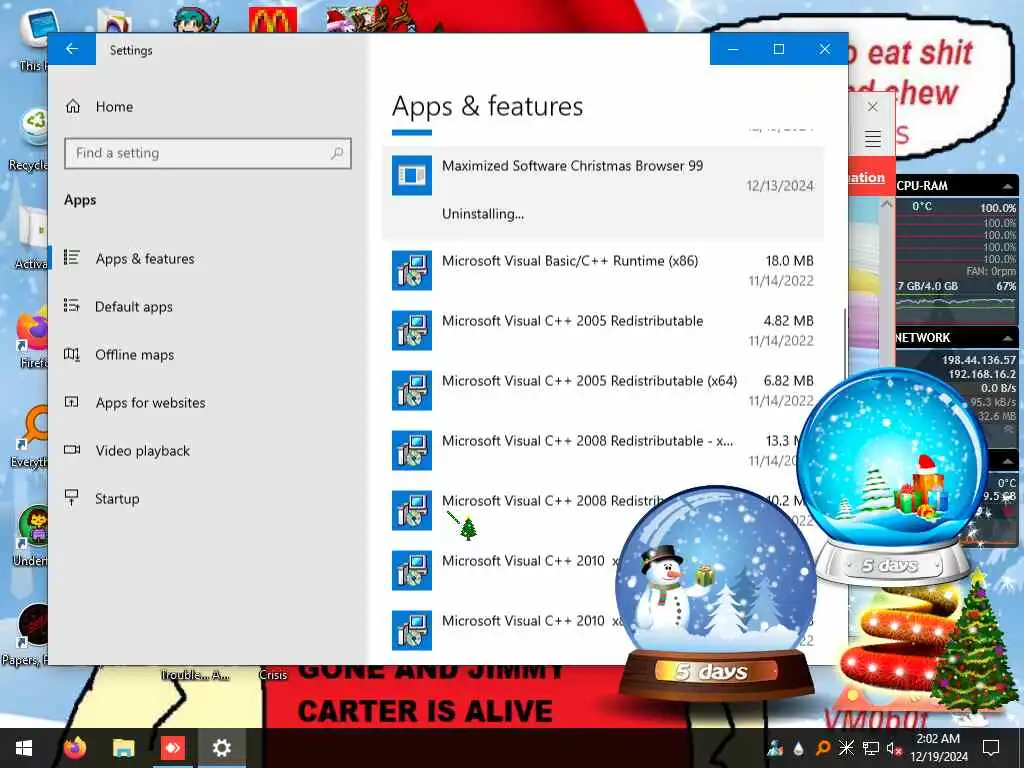Open Offline maps settings page
1024x768 pixels.
(x=135, y=355)
